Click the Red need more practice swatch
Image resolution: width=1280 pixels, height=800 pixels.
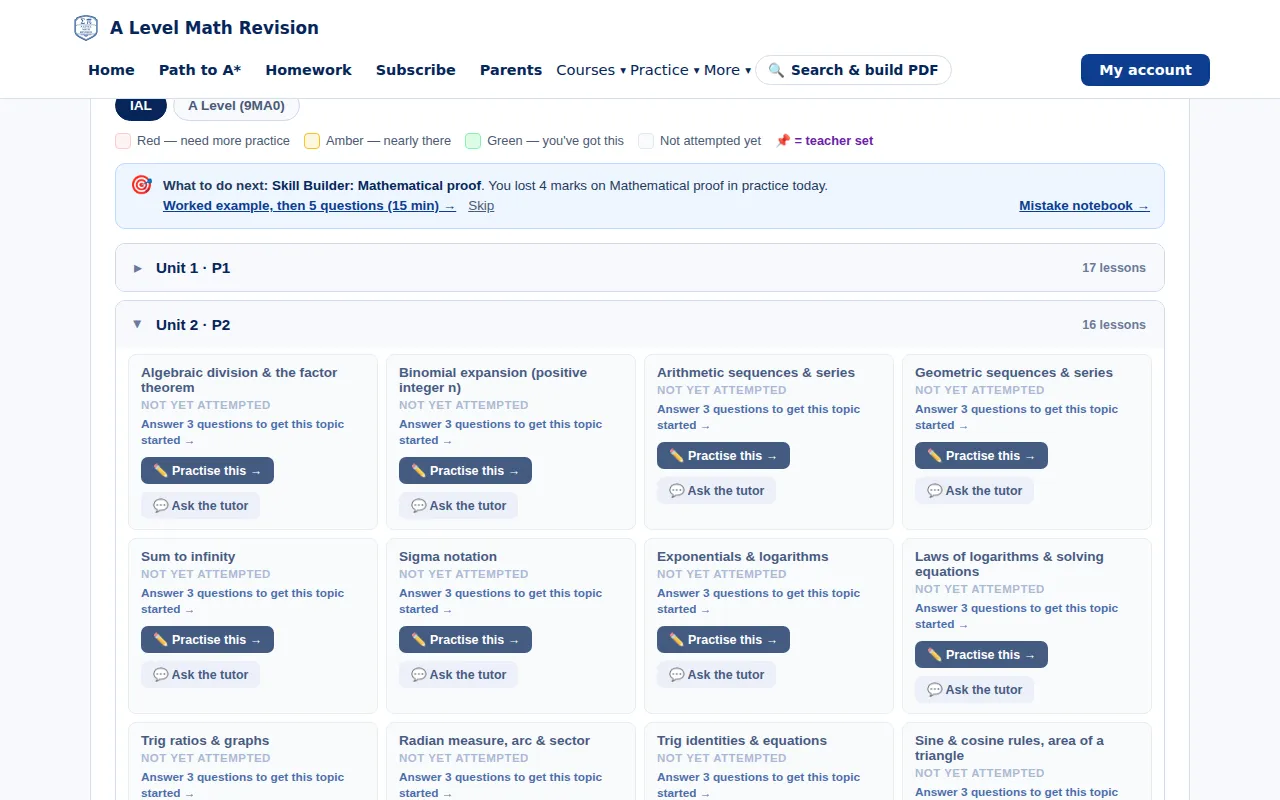pyautogui.click(x=123, y=141)
